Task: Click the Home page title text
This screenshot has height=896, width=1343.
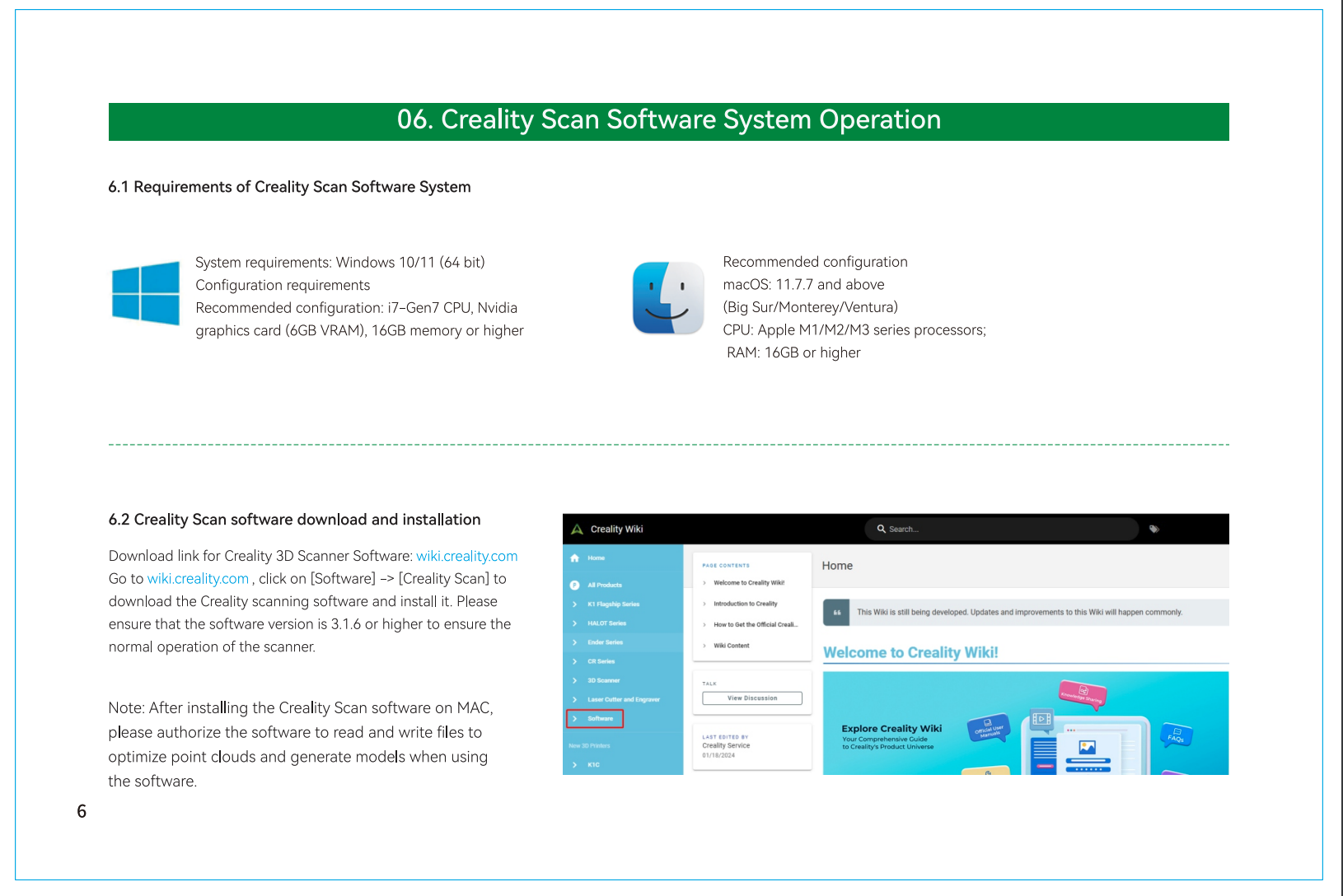Action: pos(837,566)
